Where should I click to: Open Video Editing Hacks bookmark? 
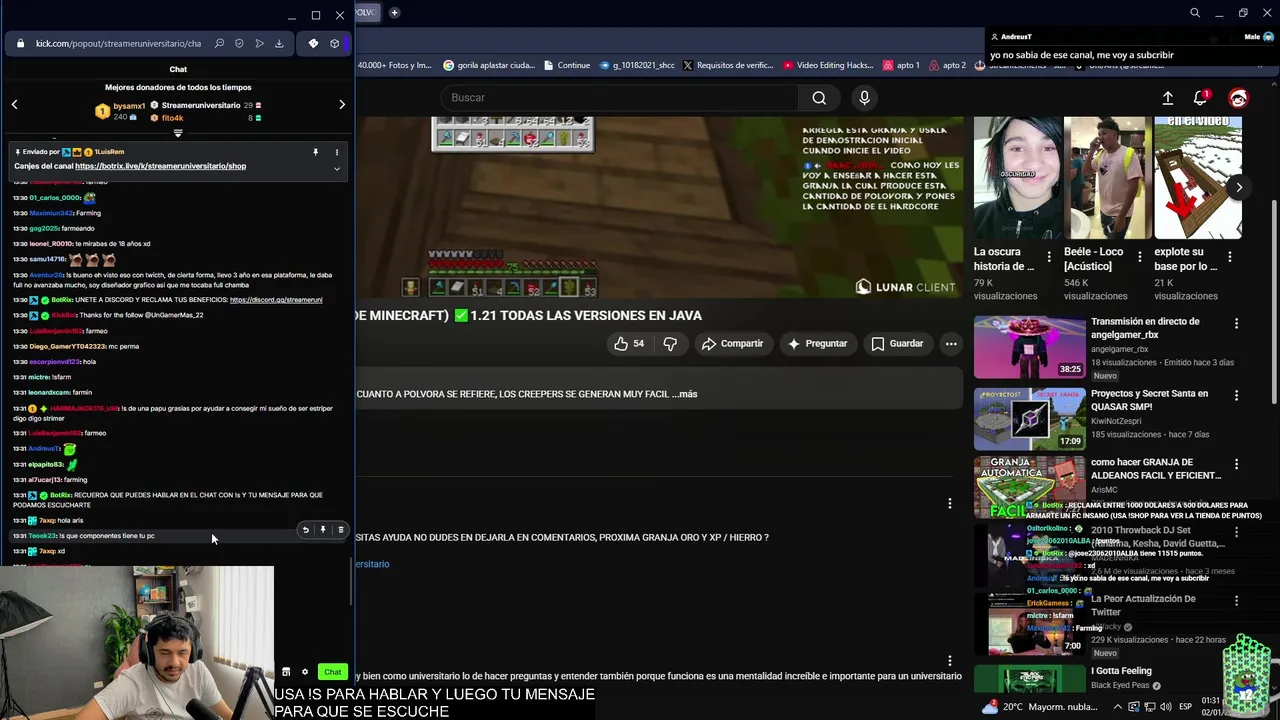pos(828,65)
